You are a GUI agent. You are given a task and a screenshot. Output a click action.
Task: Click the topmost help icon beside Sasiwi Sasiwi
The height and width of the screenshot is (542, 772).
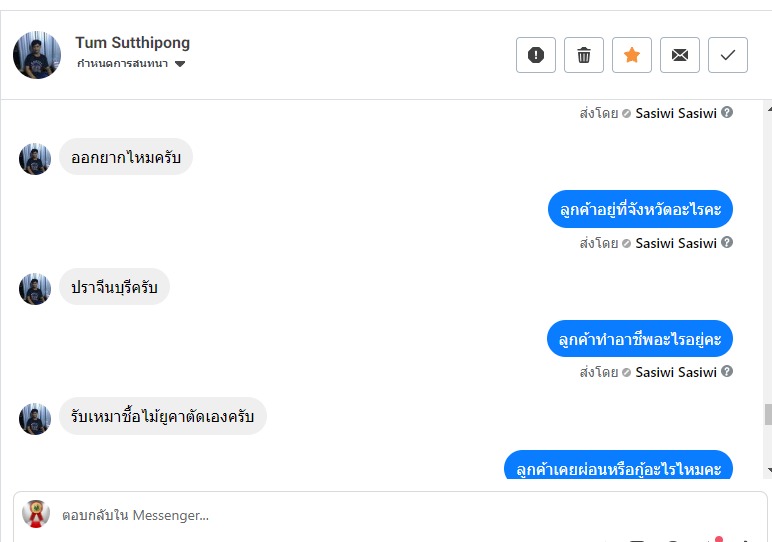727,113
